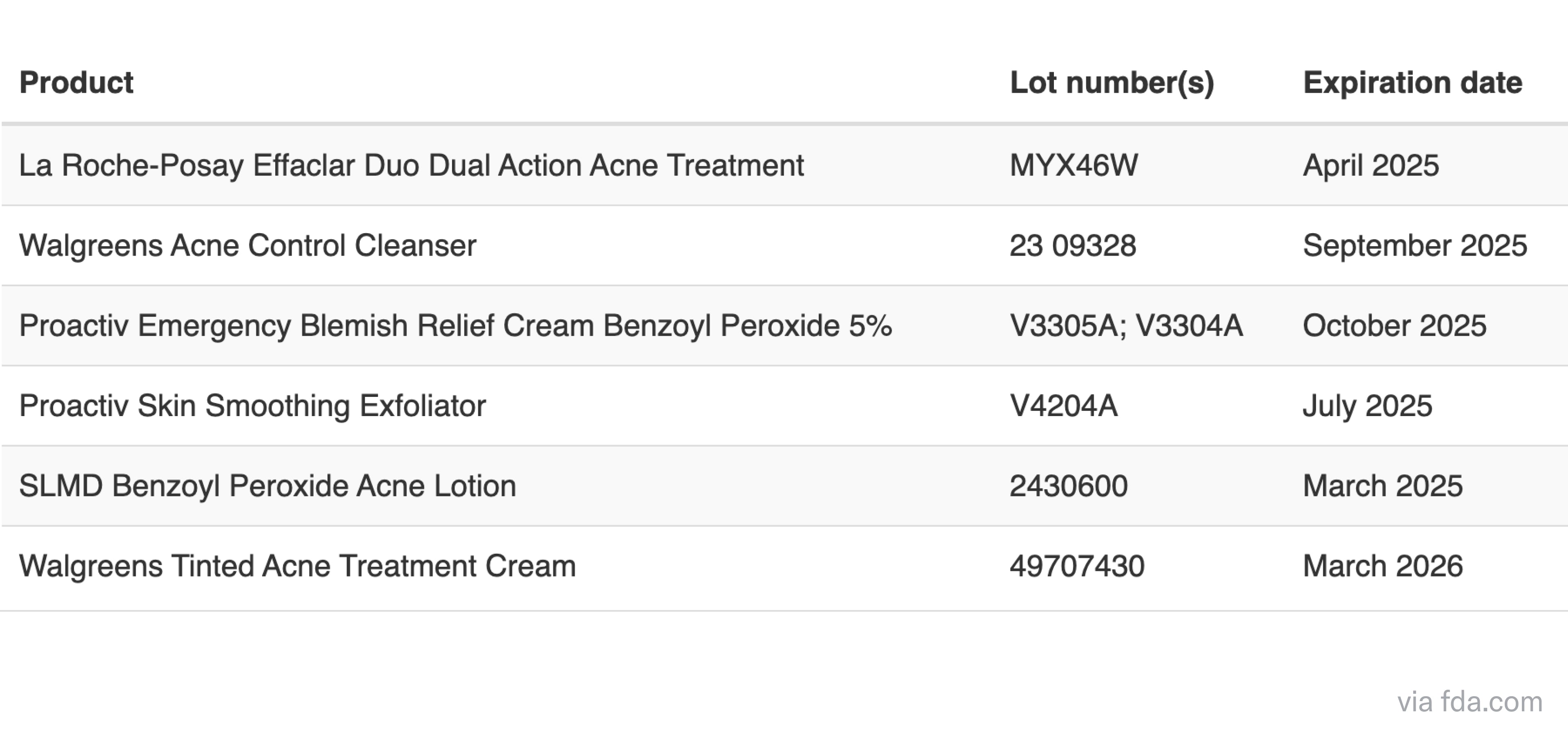Select SLMD Benzoyl Peroxide Acne Lotion
The height and width of the screenshot is (735, 1568).
tap(267, 486)
